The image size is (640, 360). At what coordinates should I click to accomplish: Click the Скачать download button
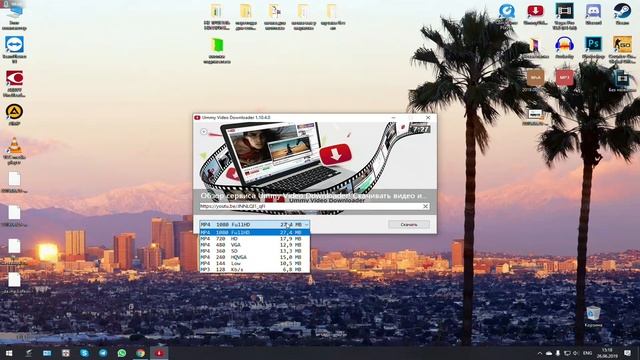pos(409,224)
